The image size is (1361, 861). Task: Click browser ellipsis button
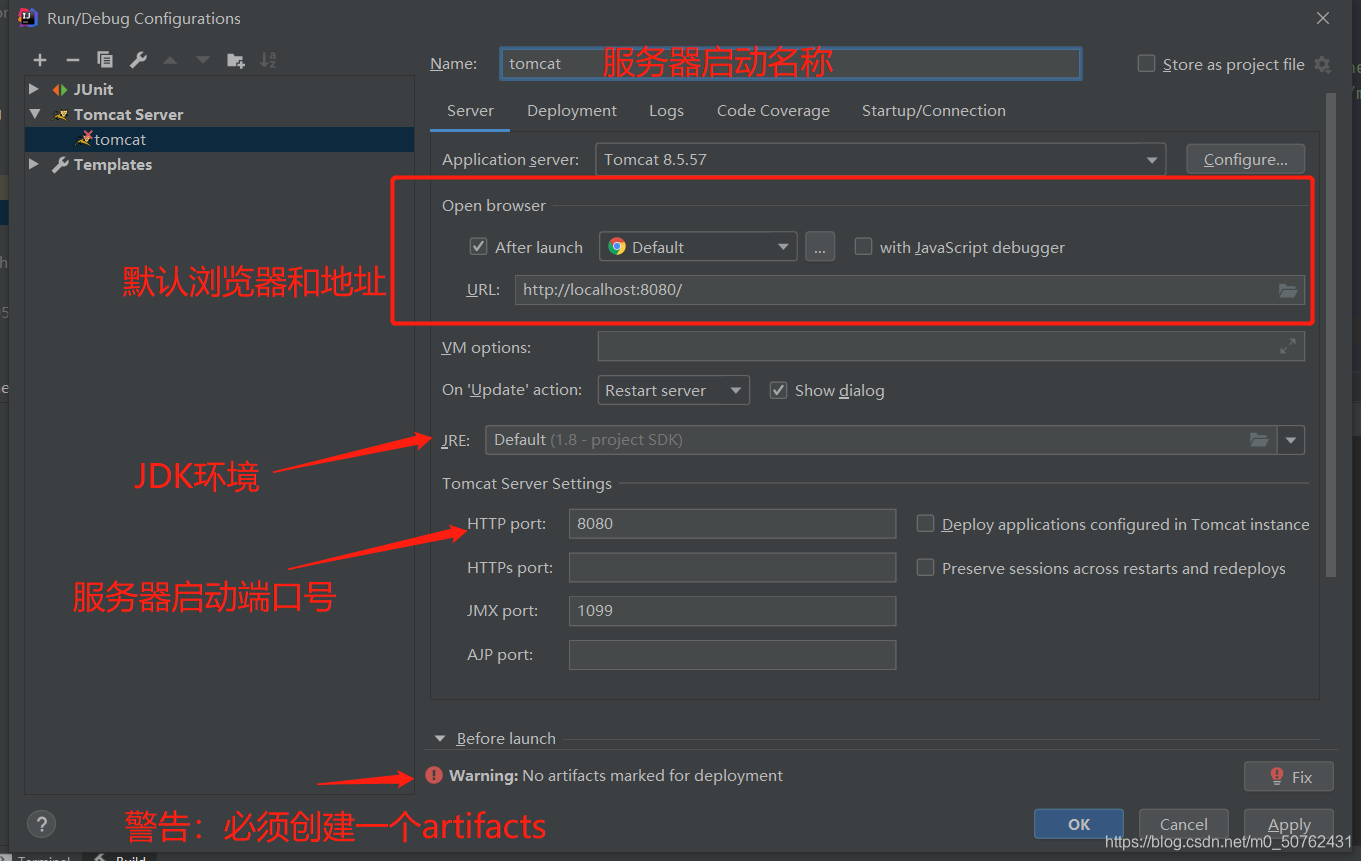pos(819,247)
